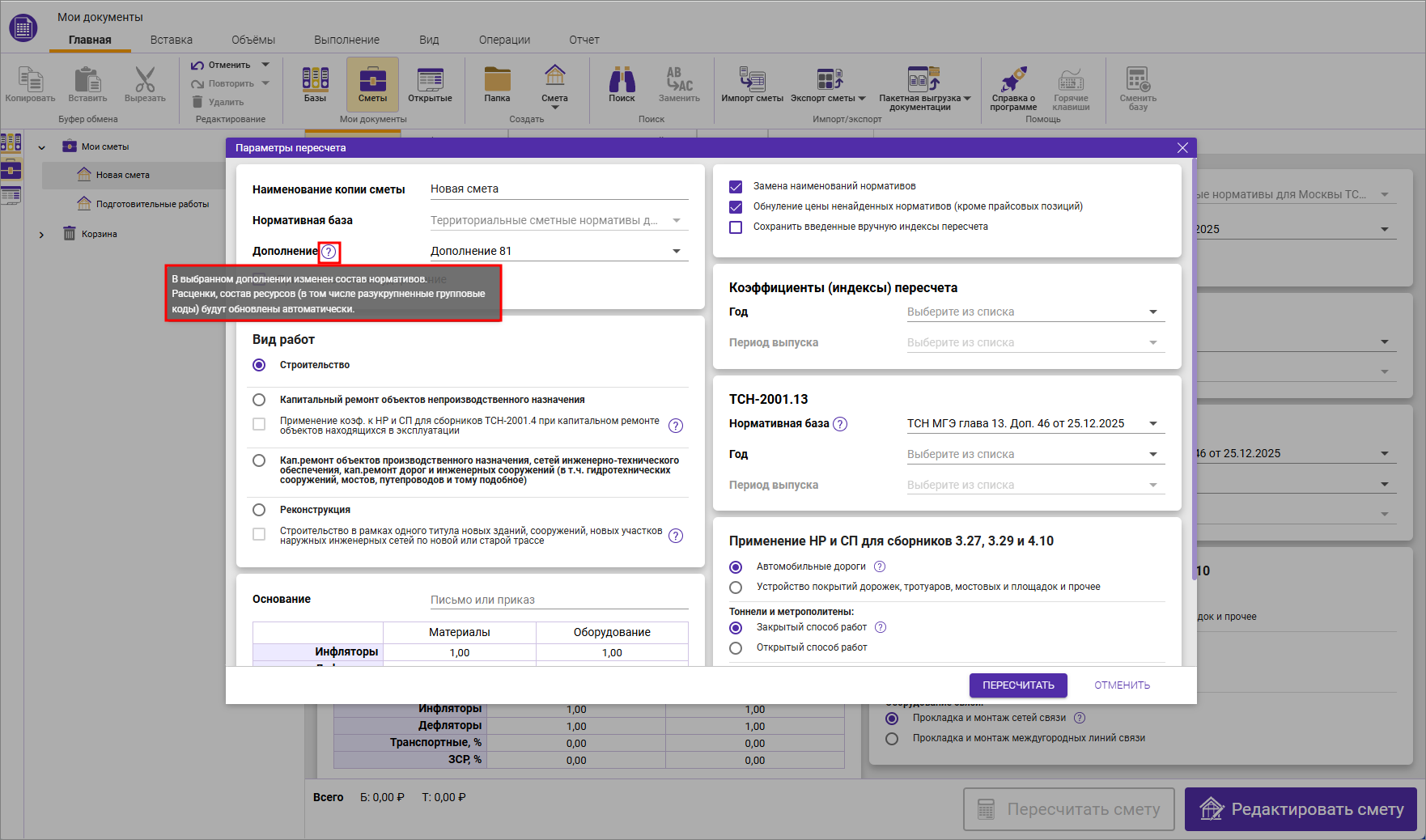This screenshot has width=1426, height=840.
Task: Select the Реконструкция radio option
Action: click(259, 510)
